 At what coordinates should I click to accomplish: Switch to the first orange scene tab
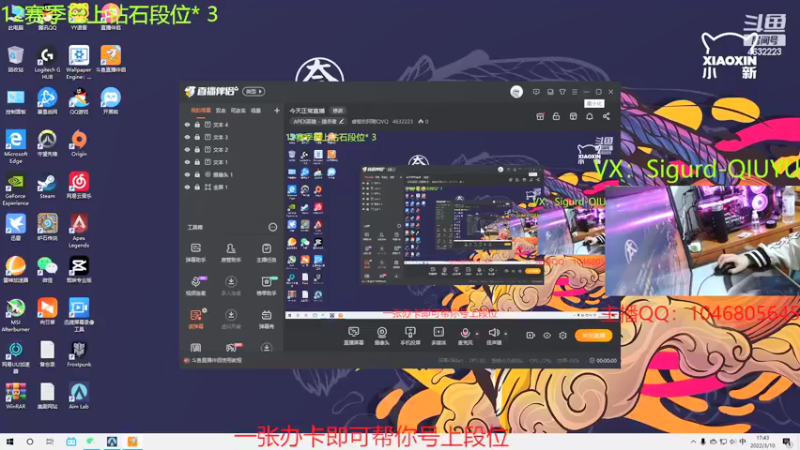pos(201,110)
